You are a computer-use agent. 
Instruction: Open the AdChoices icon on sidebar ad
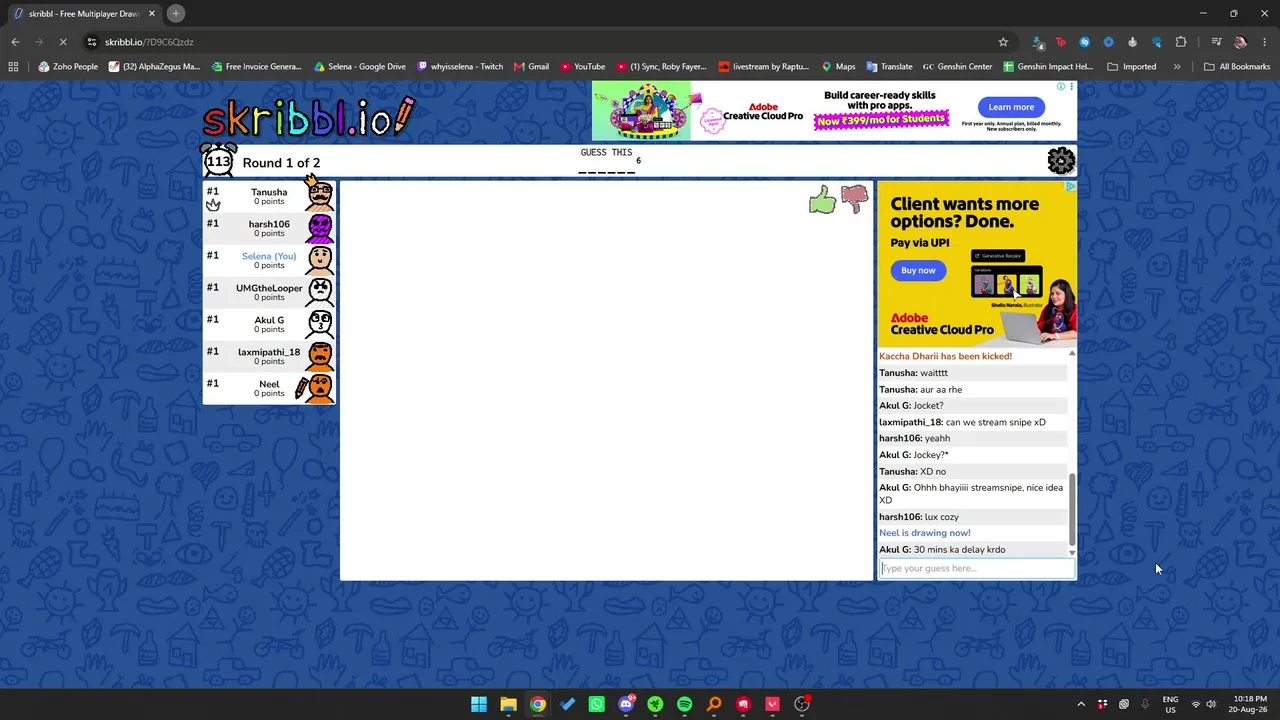(1070, 186)
